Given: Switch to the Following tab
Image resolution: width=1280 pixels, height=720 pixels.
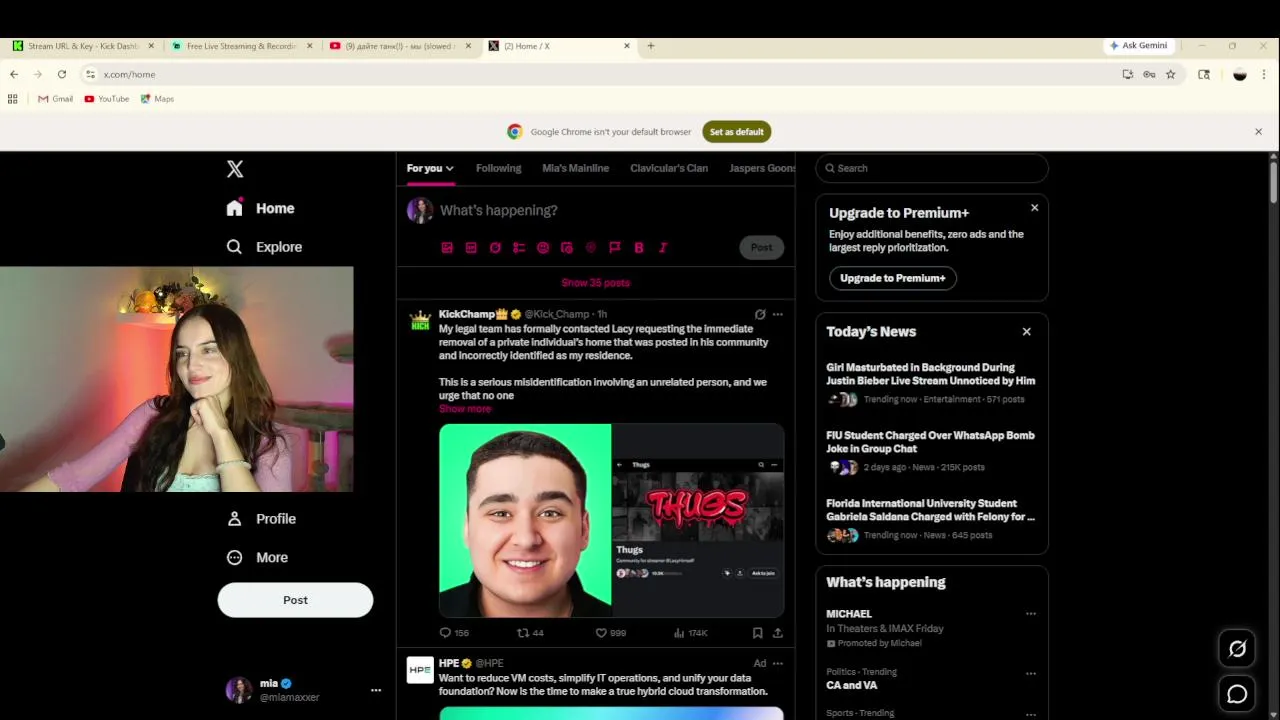Looking at the screenshot, I should [498, 168].
